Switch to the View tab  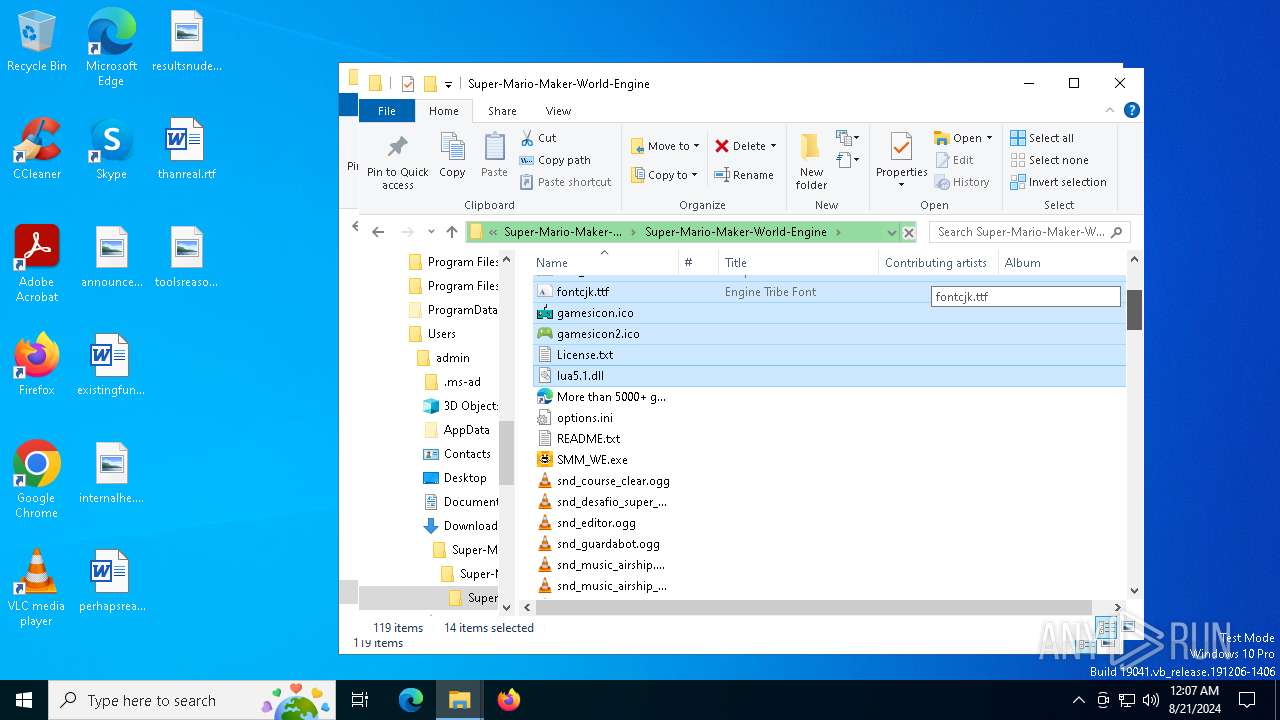click(x=558, y=111)
